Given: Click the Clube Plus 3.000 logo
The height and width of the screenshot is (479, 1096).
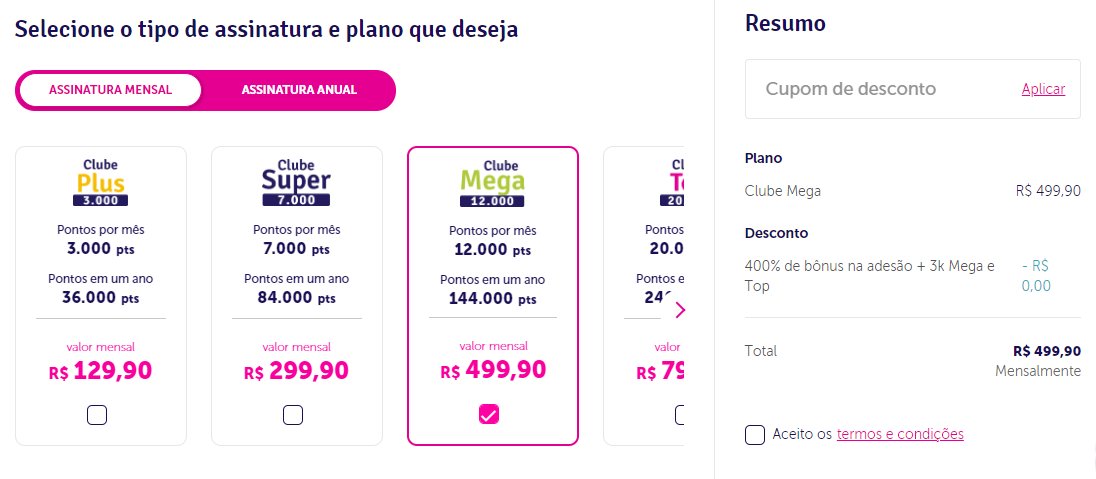Looking at the screenshot, I should [x=101, y=183].
